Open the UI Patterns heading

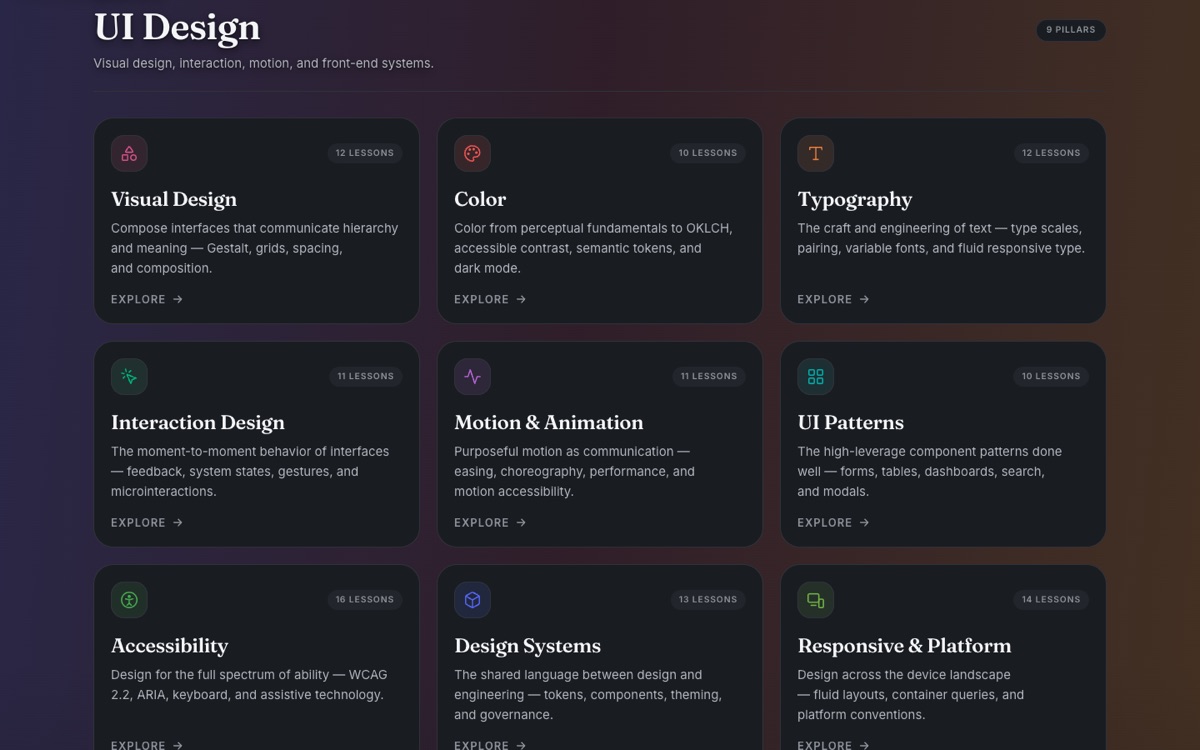coord(851,422)
